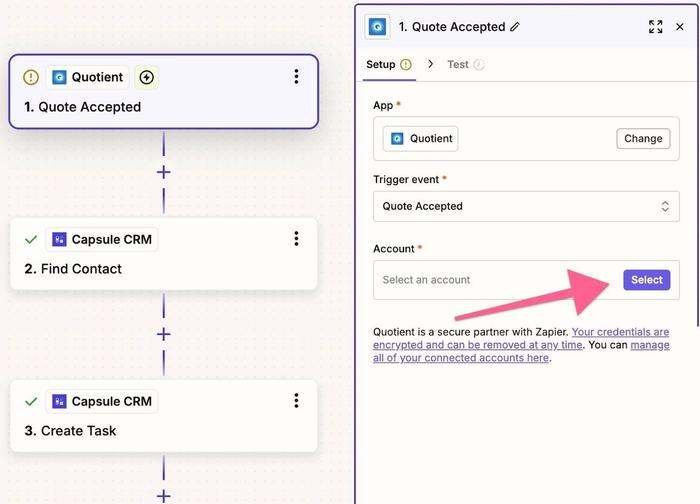This screenshot has height=504, width=700.
Task: Click the Select account button
Action: tap(646, 280)
